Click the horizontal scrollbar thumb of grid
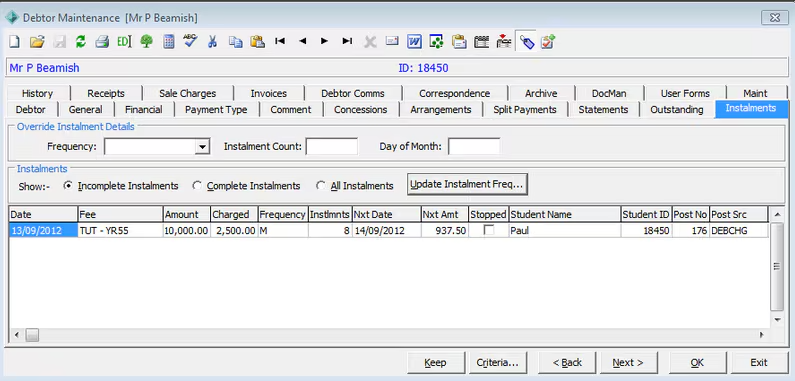Viewport: 795px width, 381px height. click(x=32, y=335)
